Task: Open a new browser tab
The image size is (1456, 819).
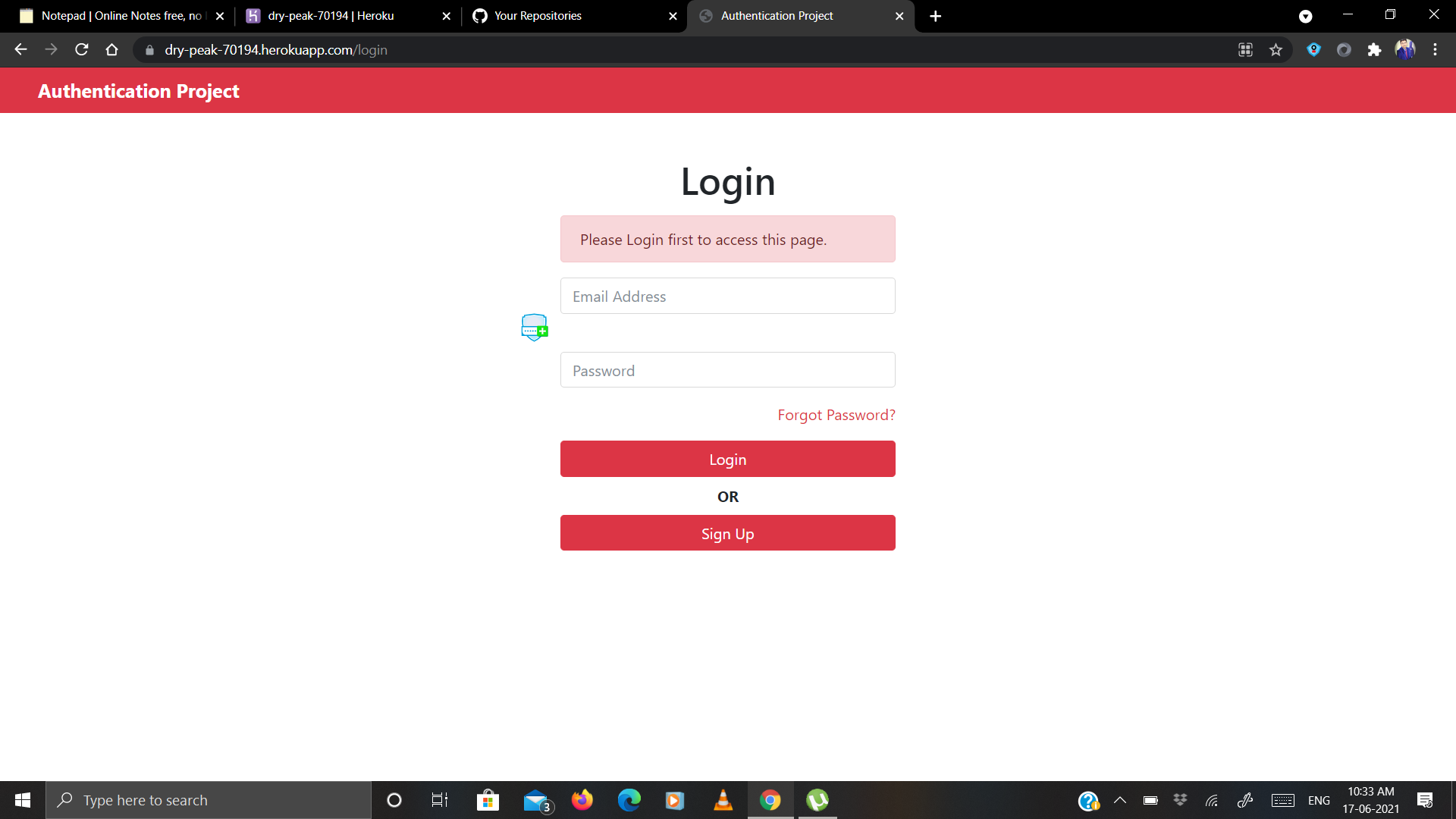Action: [936, 16]
